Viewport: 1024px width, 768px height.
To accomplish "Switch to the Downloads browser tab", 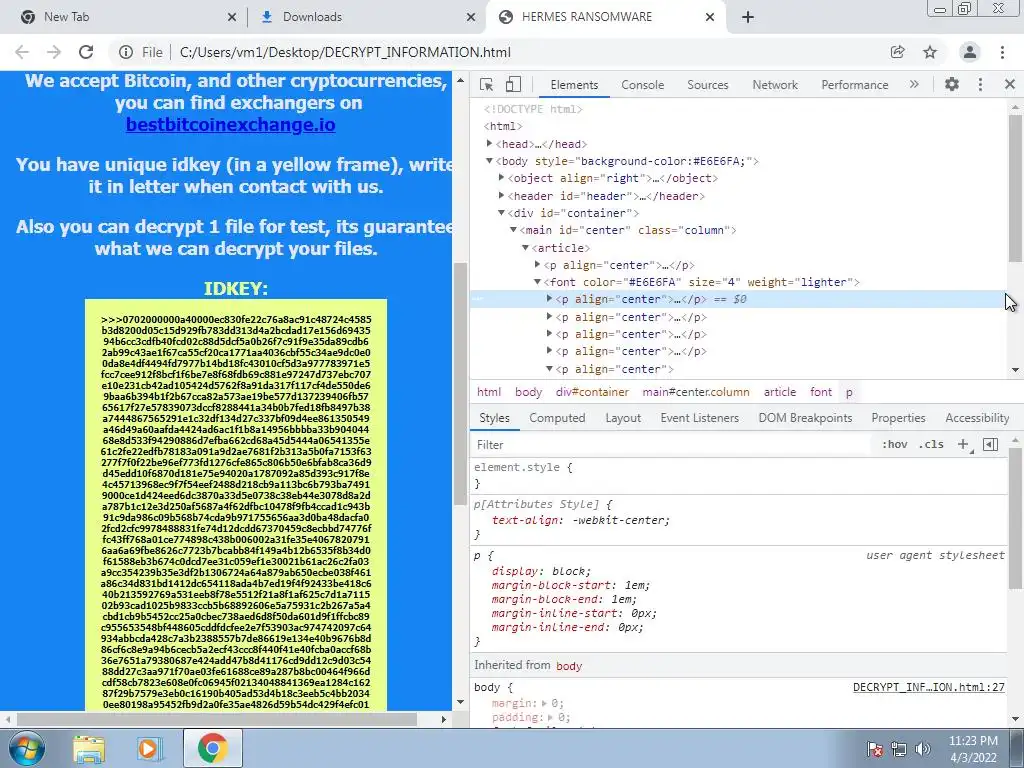I will 366,17.
